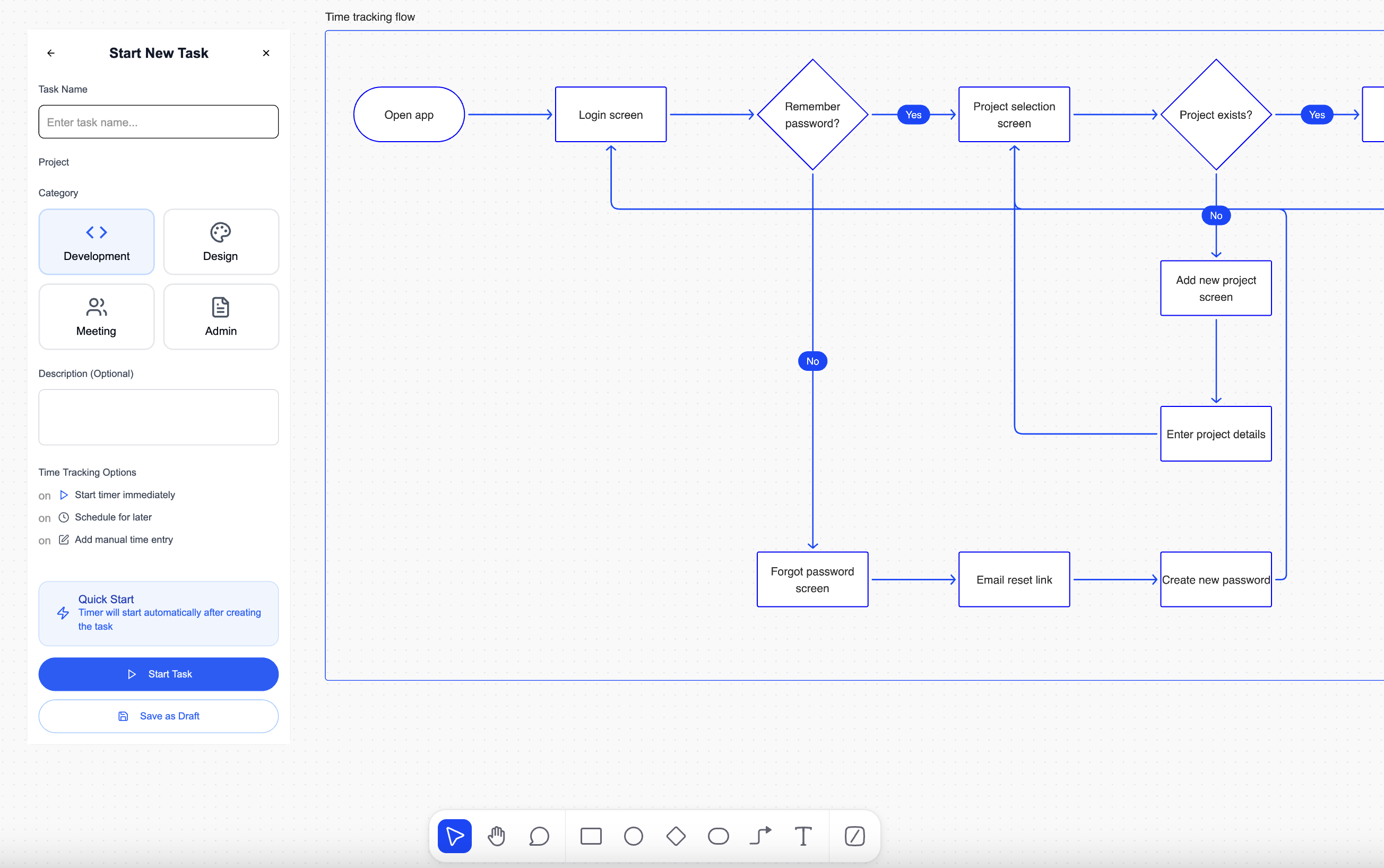Click the No label below Remember password?
The height and width of the screenshot is (868, 1384).
click(812, 361)
